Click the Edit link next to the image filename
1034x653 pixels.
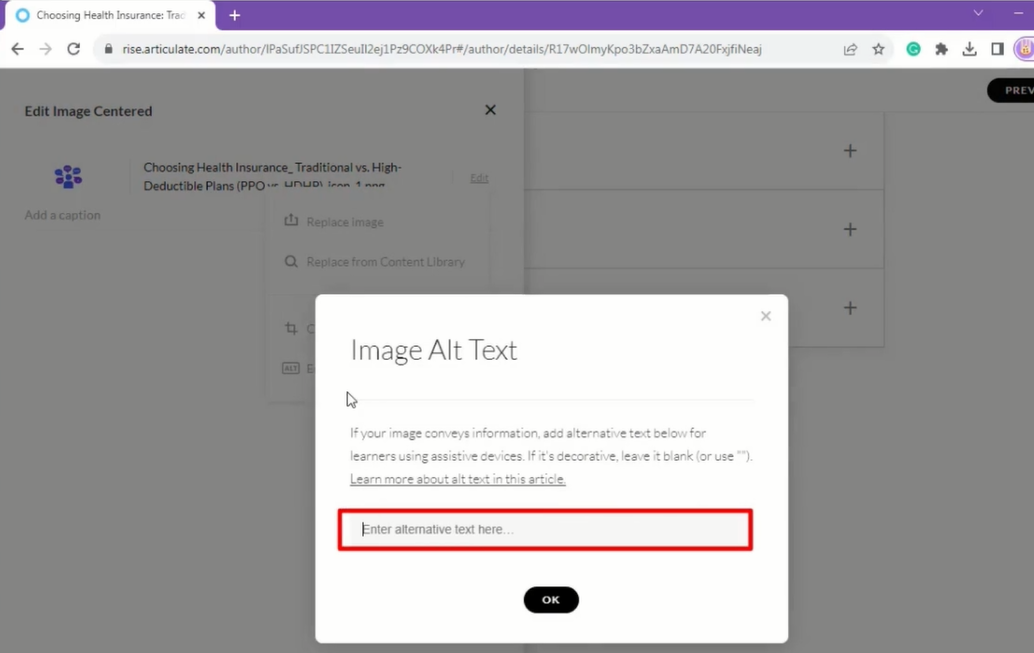(x=479, y=178)
